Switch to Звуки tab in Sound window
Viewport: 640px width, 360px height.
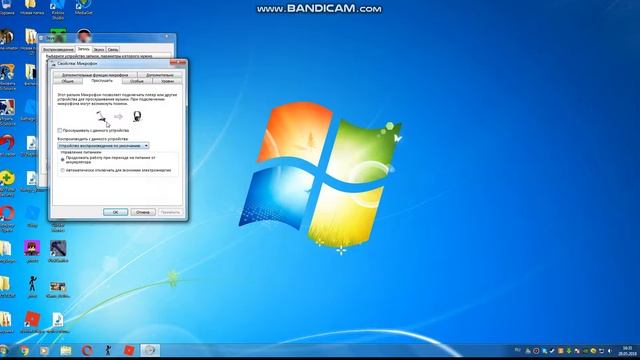pos(99,50)
